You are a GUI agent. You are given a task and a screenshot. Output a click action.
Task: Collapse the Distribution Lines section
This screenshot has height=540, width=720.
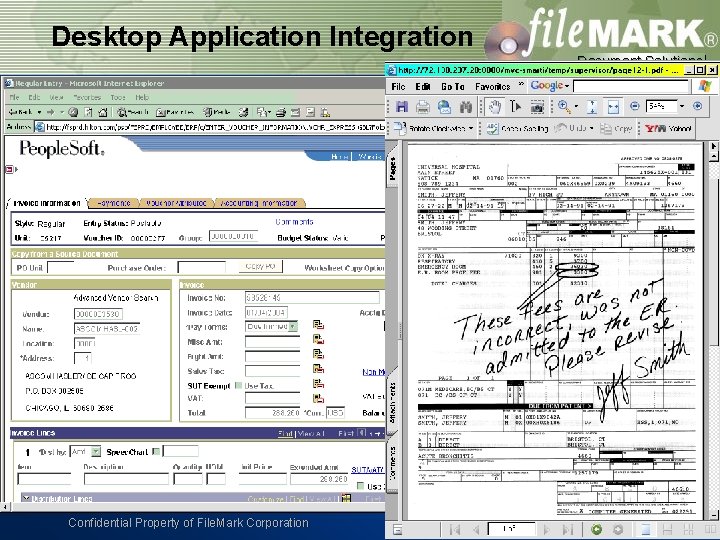(26, 499)
